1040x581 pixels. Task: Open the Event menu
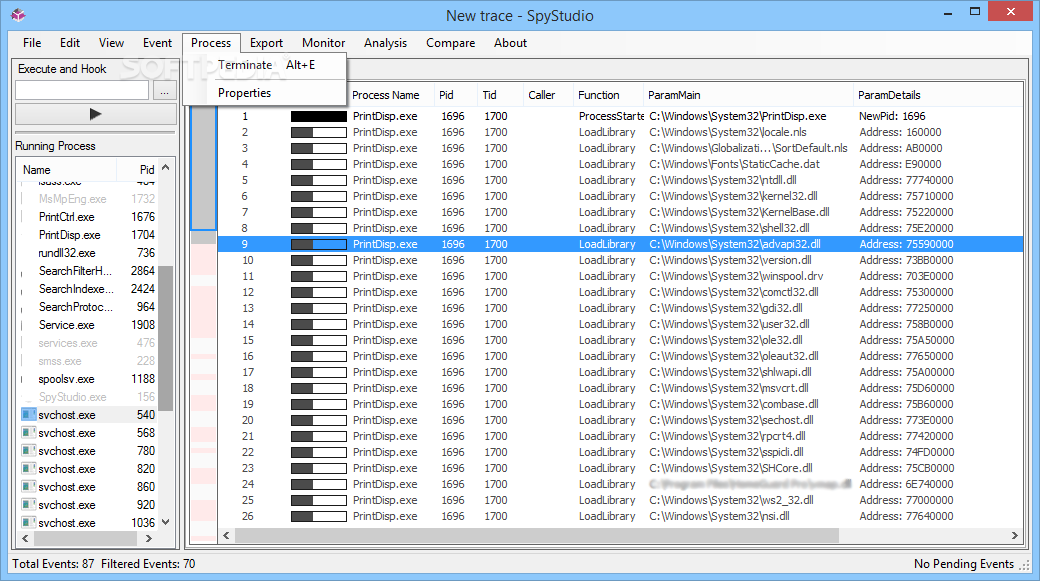tap(157, 42)
